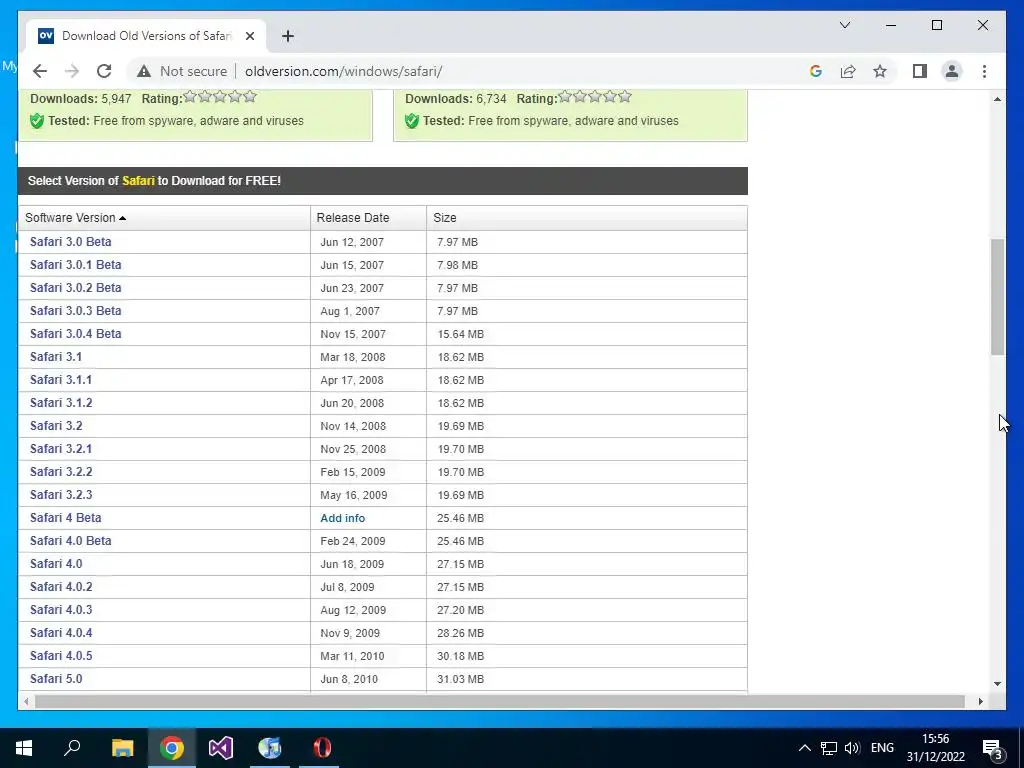Close the Download Old Versions tab
The height and width of the screenshot is (768, 1024).
(x=249, y=36)
